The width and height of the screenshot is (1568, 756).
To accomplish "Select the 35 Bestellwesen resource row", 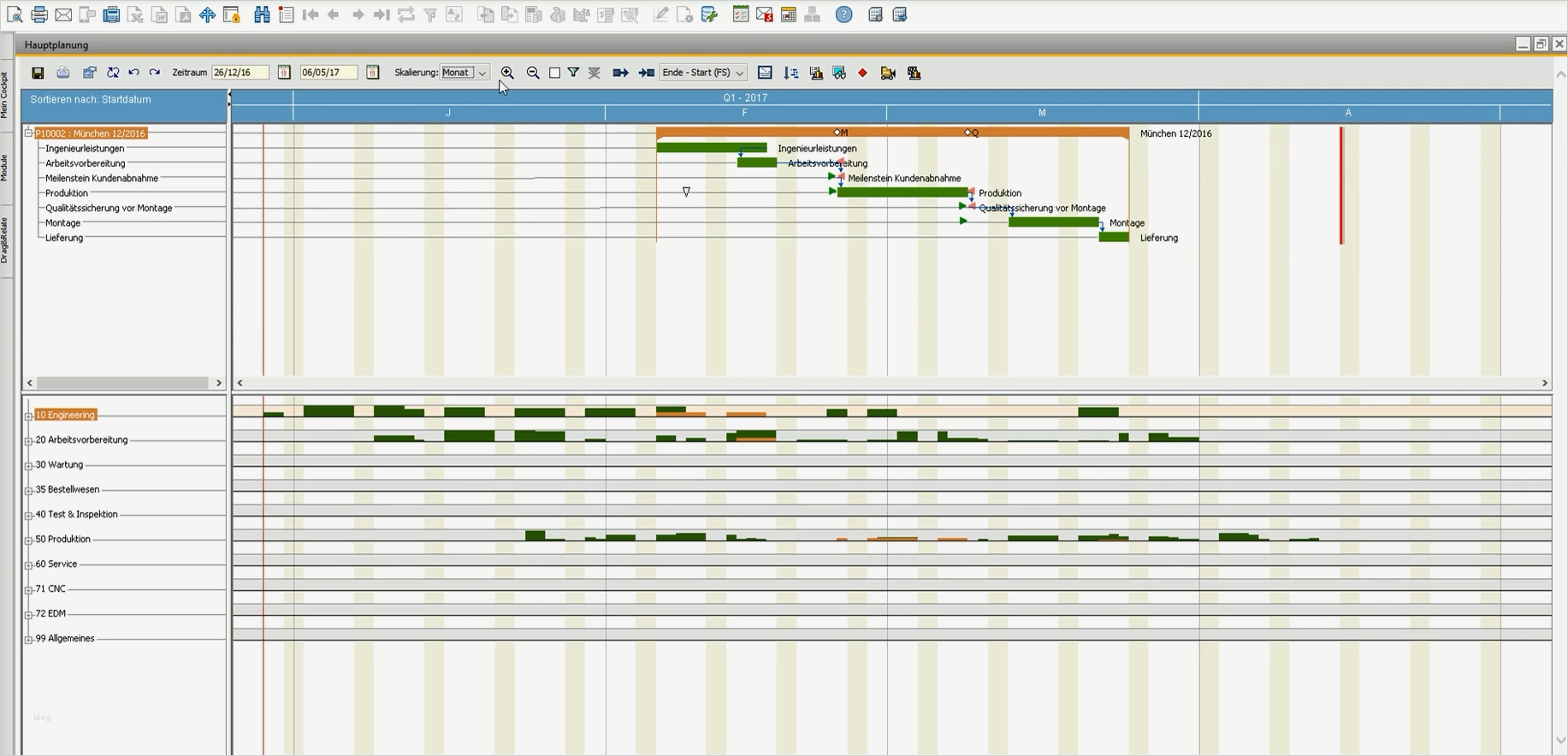I will (68, 490).
